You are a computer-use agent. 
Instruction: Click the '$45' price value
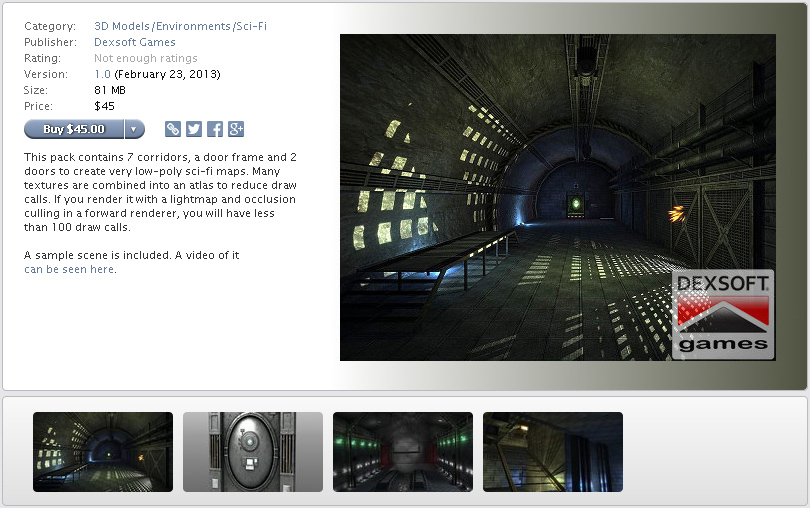tap(104, 106)
